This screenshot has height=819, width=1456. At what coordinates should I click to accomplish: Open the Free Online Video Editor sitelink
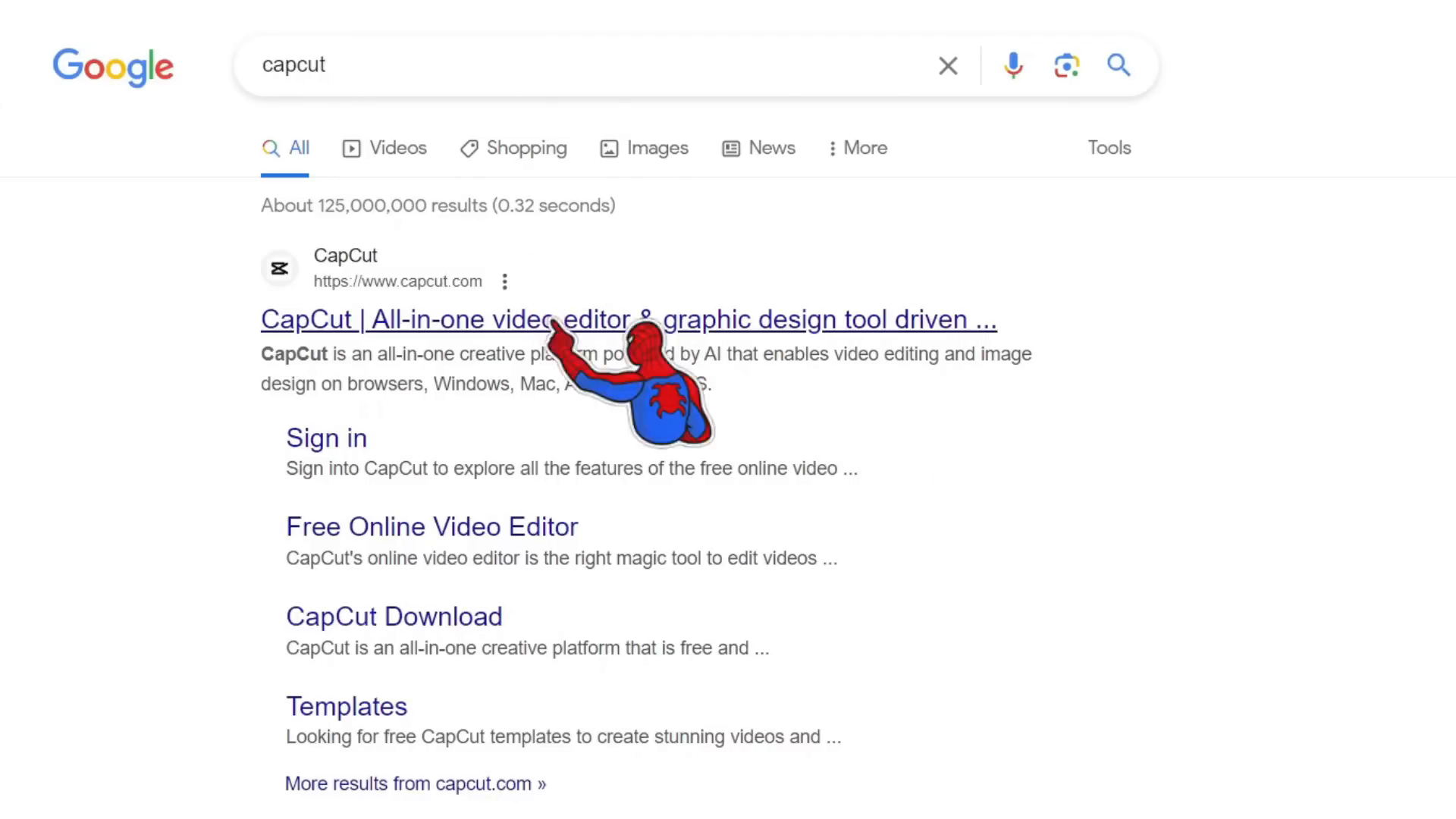(431, 527)
